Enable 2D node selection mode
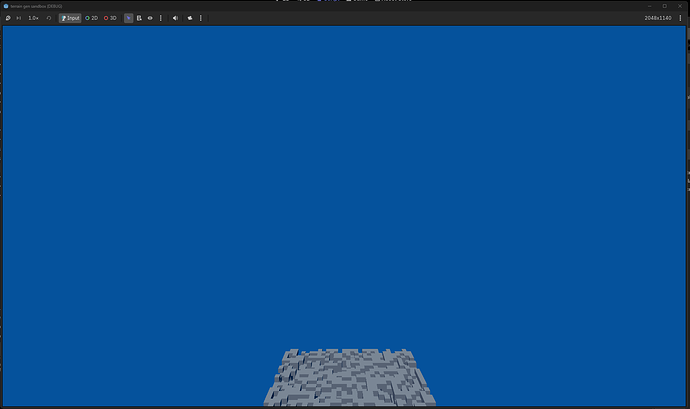Screen dimensions: 690x409 (x=92, y=18)
